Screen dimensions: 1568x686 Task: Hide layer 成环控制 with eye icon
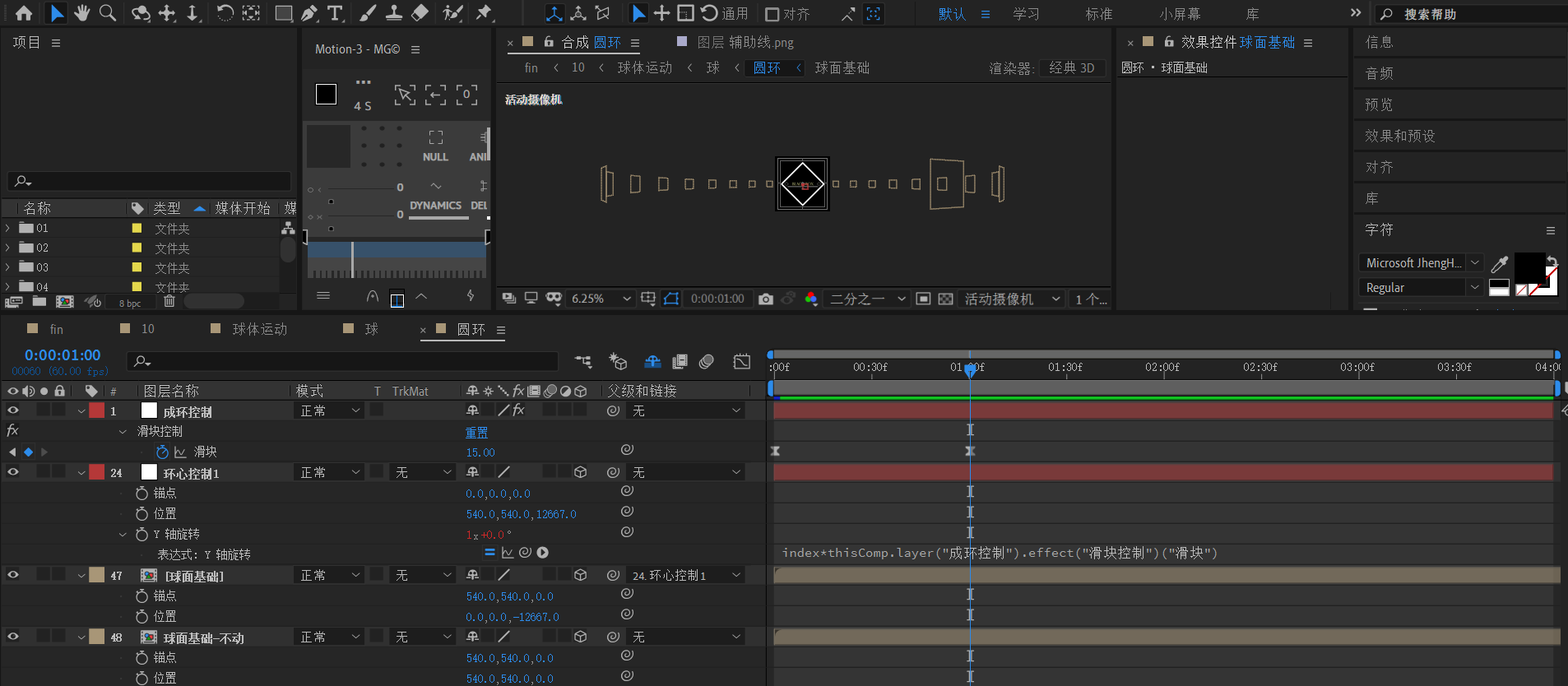13,410
